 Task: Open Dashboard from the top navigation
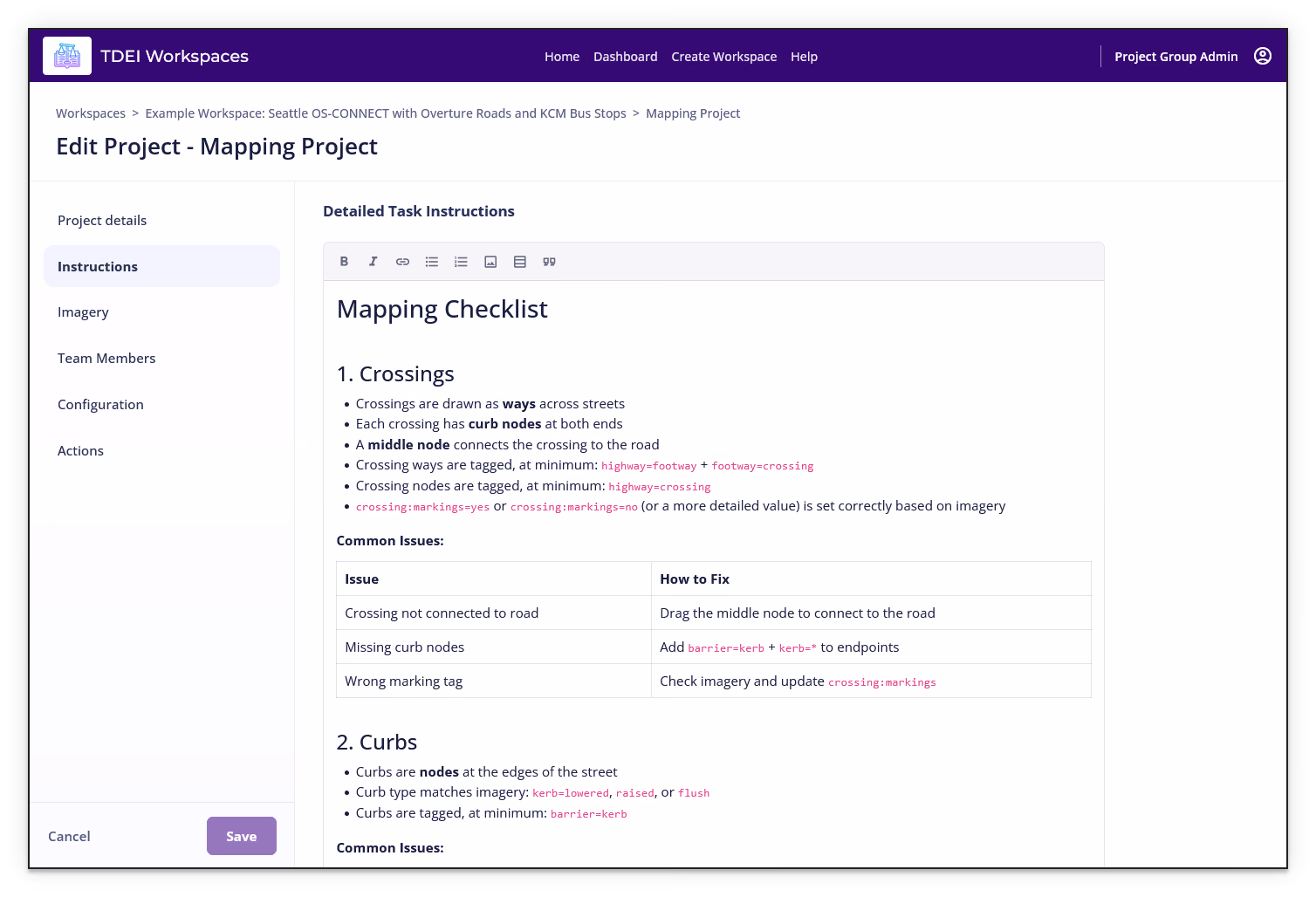[626, 57]
